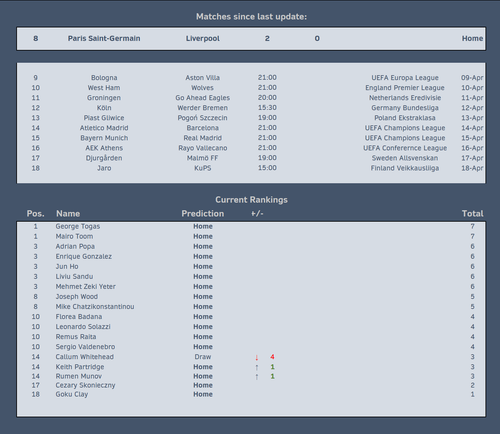Click Wolves away team
The width and height of the screenshot is (500, 434).
pos(203,88)
